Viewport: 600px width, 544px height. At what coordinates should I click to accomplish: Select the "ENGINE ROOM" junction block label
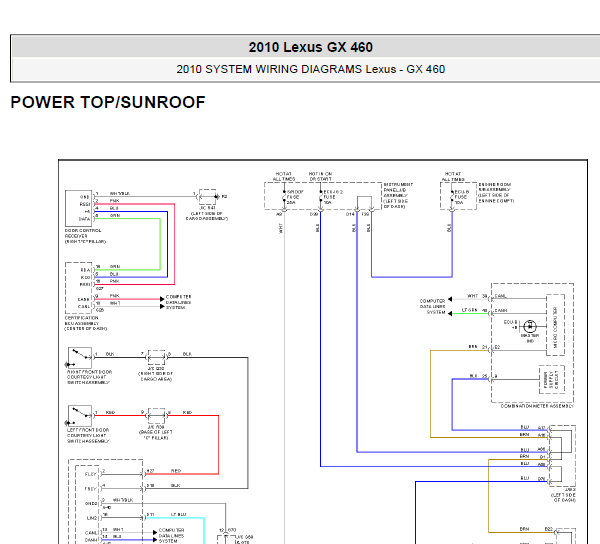[x=494, y=184]
